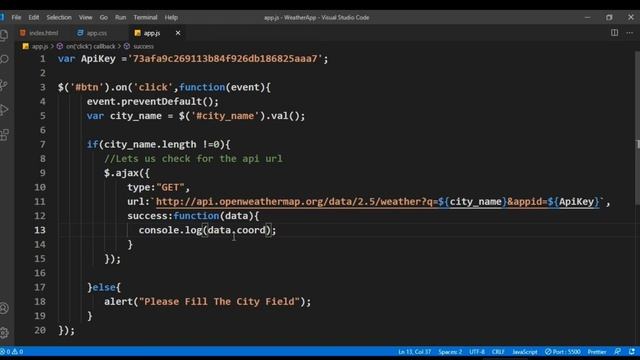This screenshot has width=640, height=360.
Task: Open Source Control view in activity bar
Action: point(4,85)
